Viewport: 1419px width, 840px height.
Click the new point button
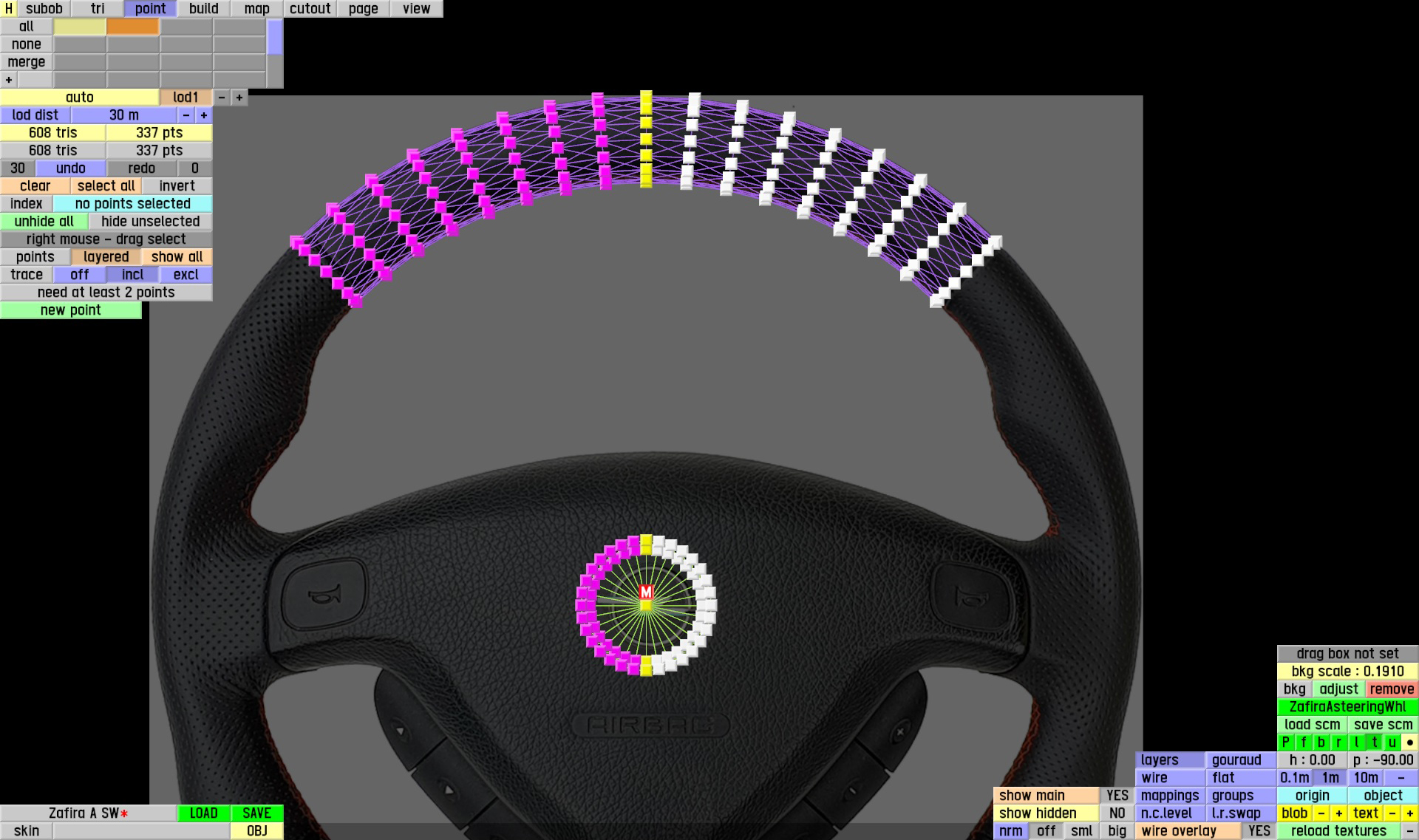pyautogui.click(x=70, y=310)
